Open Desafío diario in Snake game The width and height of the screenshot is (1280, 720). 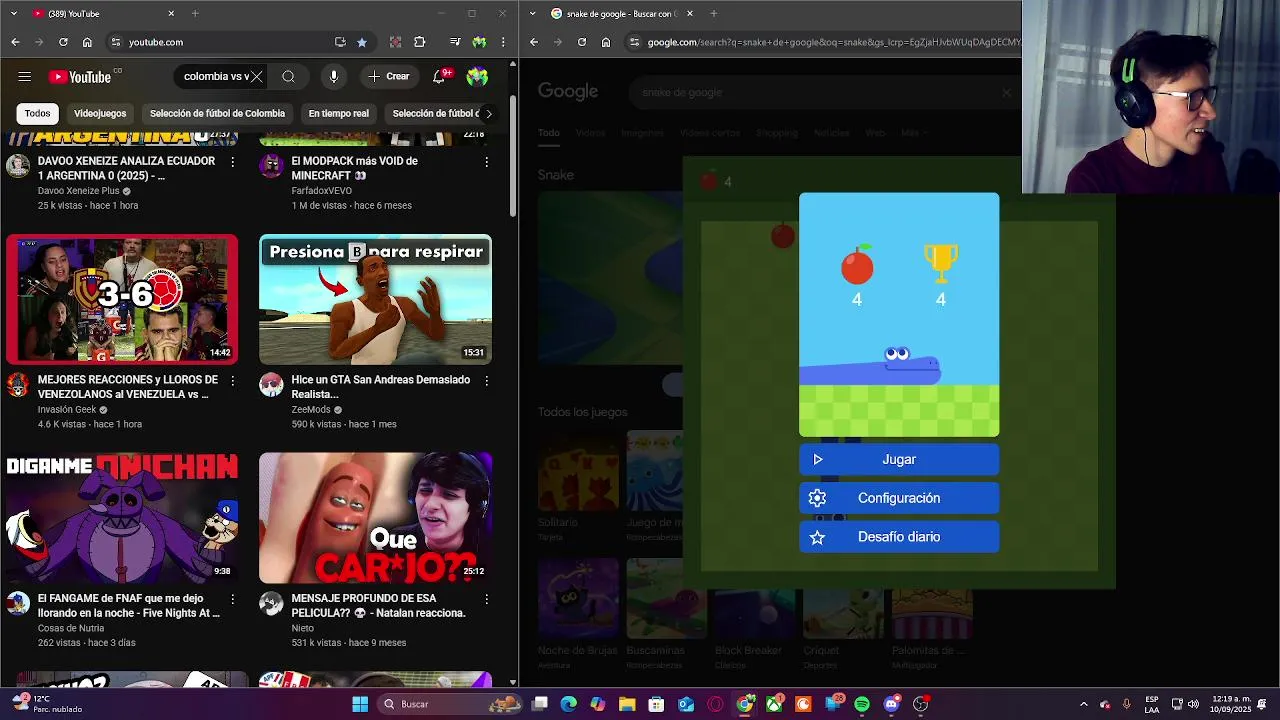coord(899,537)
